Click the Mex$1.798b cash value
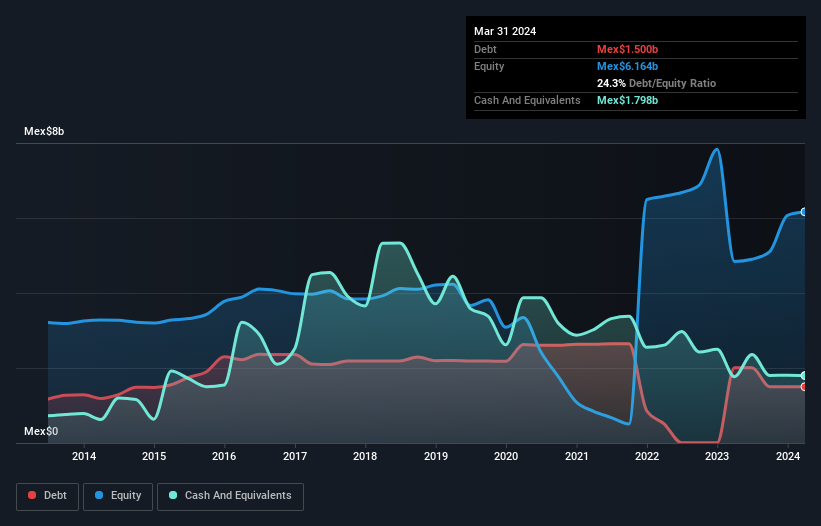 click(x=627, y=100)
